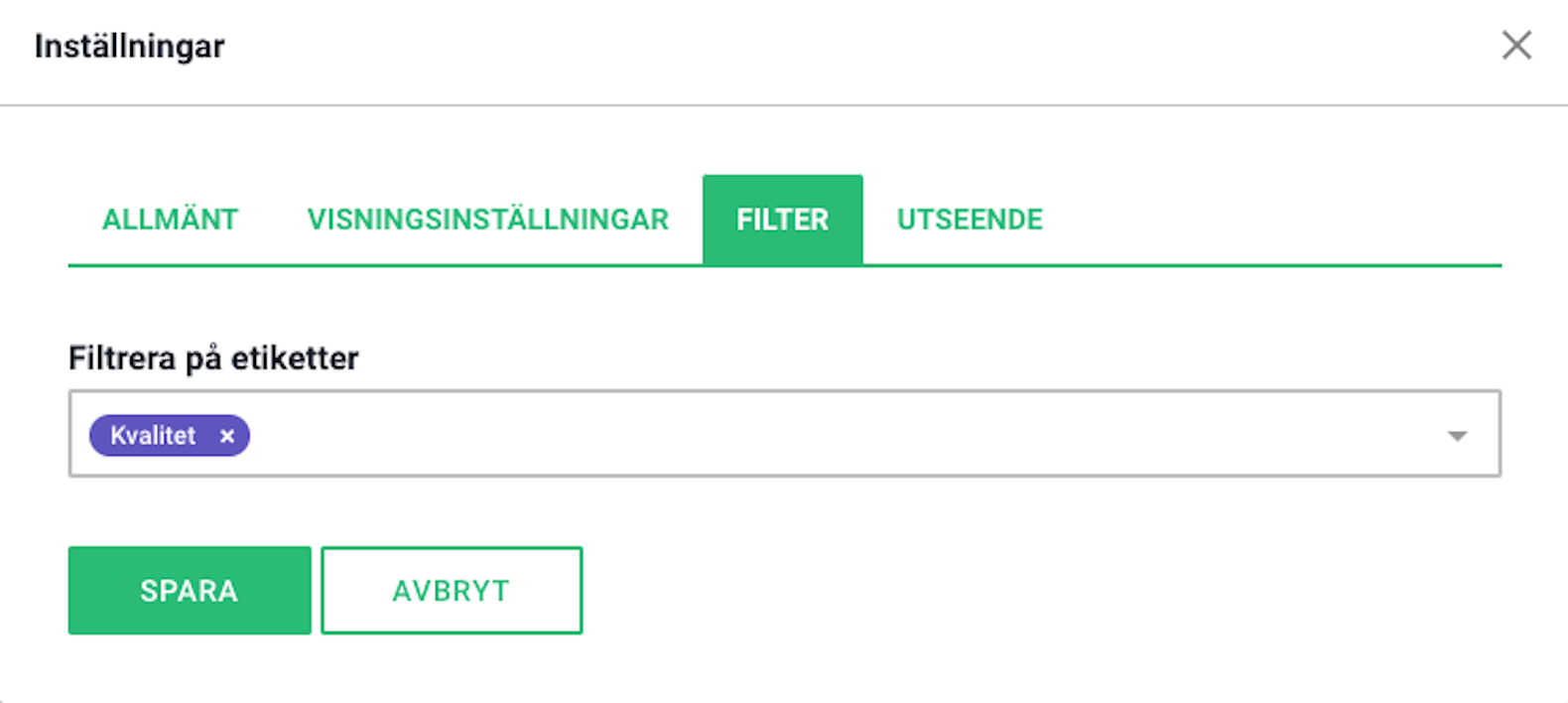Expand the label filter dropdown arrow
The height and width of the screenshot is (703, 1568).
pos(1457,436)
